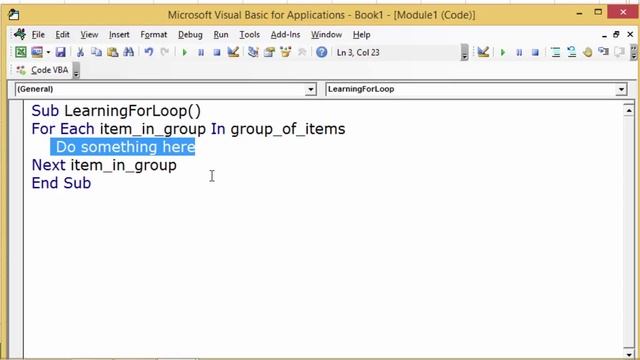Open the Window menu
640x360 pixels.
[326, 35]
